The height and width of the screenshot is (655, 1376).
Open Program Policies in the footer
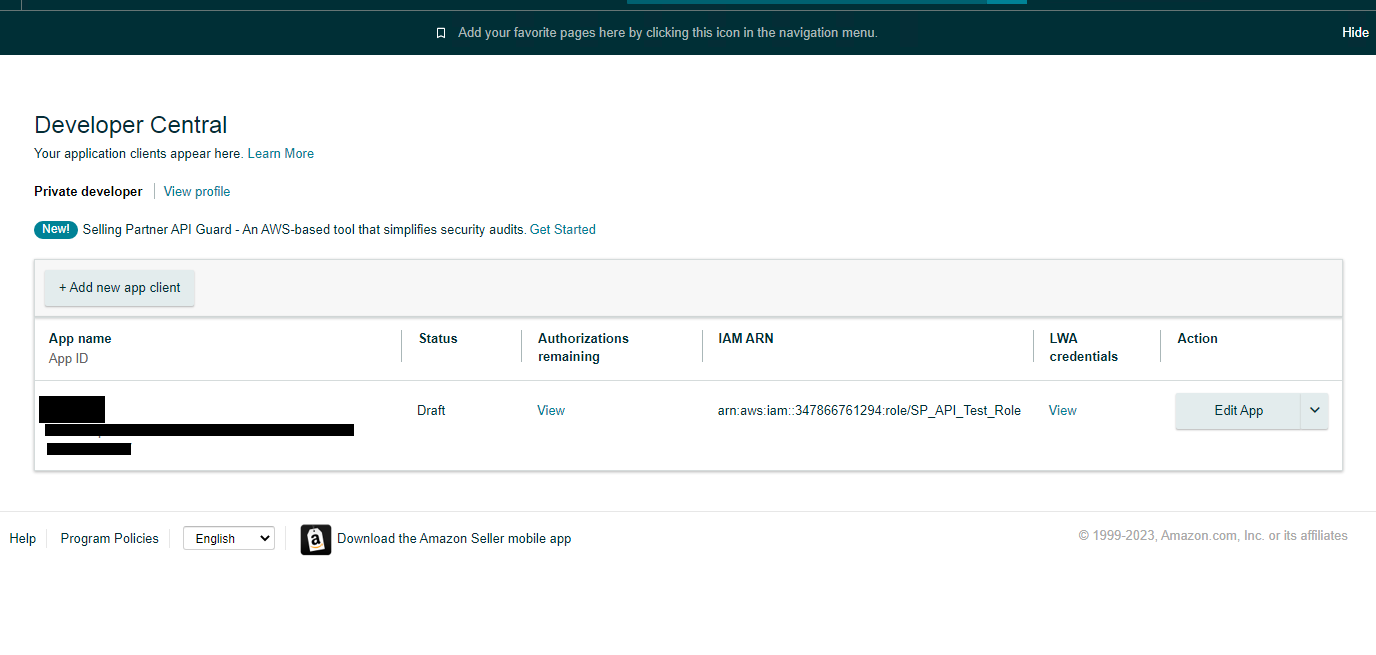coord(110,539)
